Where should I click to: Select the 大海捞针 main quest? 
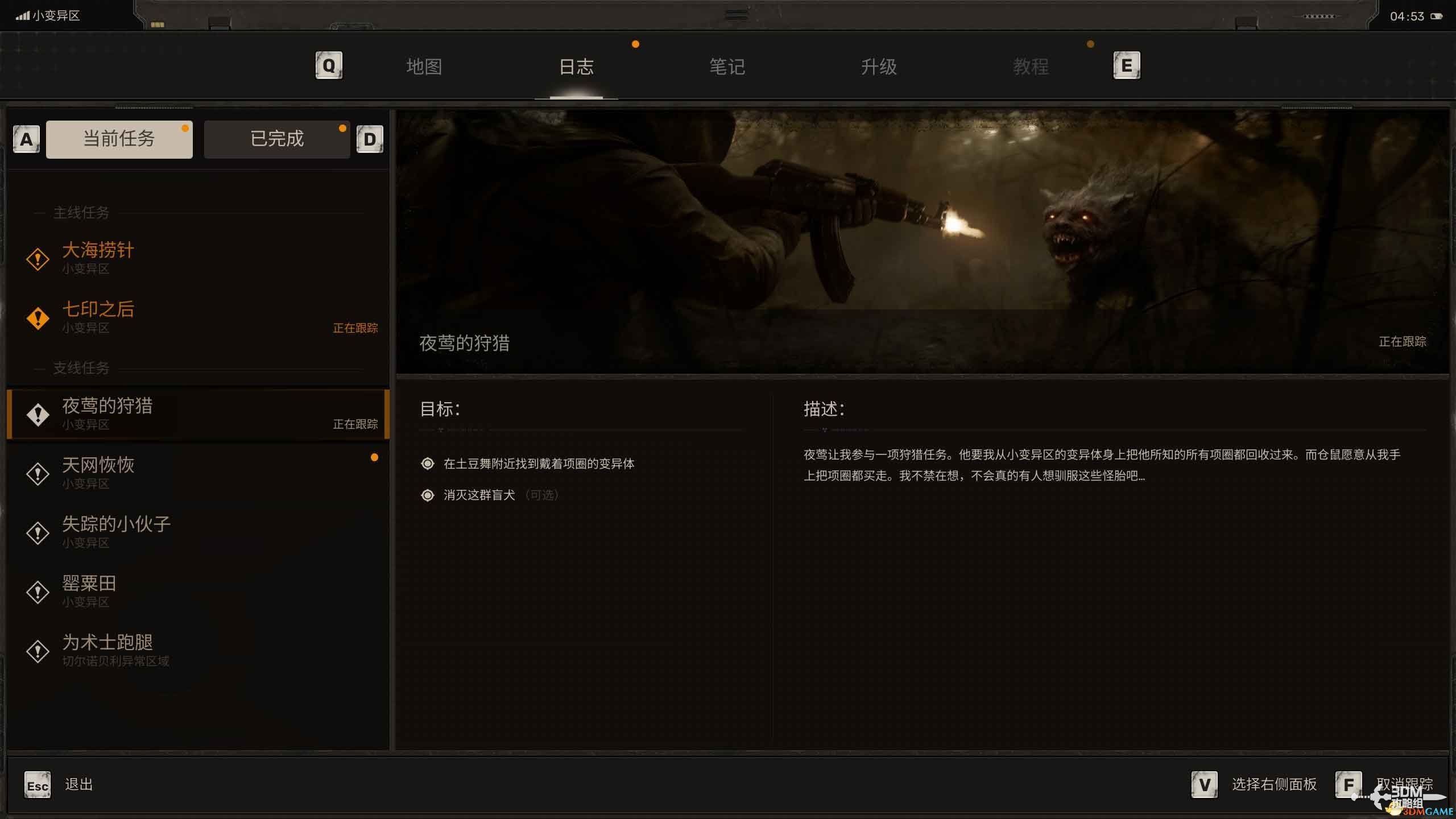point(98,251)
